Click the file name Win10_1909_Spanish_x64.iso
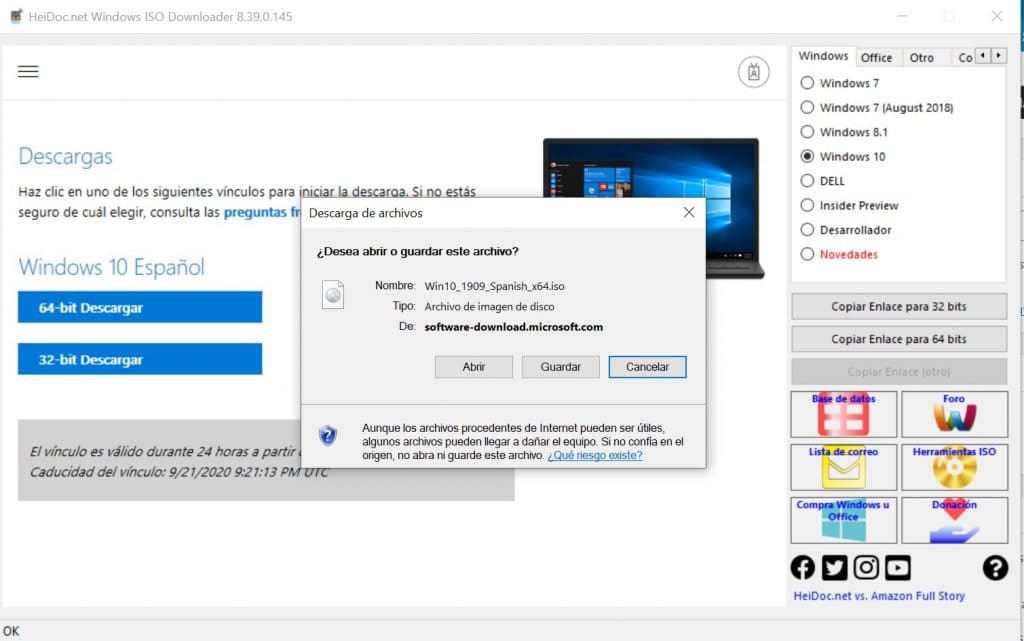This screenshot has width=1024, height=641. 494,286
